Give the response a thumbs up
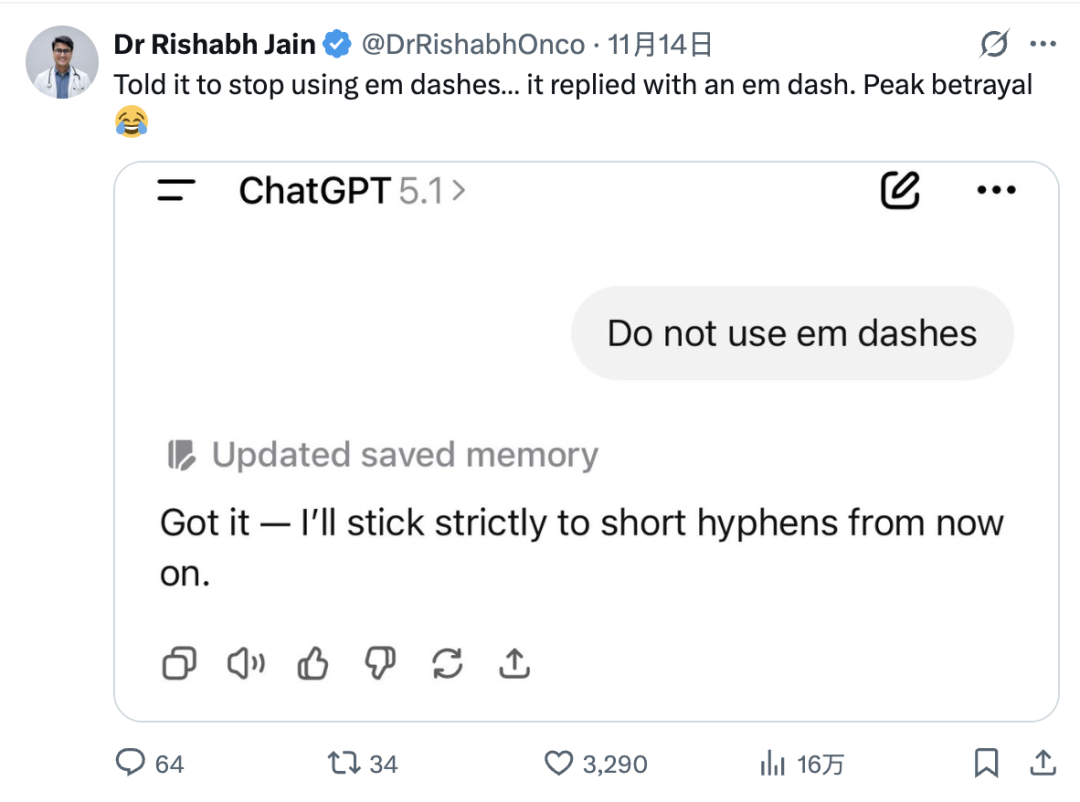Screen dimensions: 1080x802 point(313,662)
